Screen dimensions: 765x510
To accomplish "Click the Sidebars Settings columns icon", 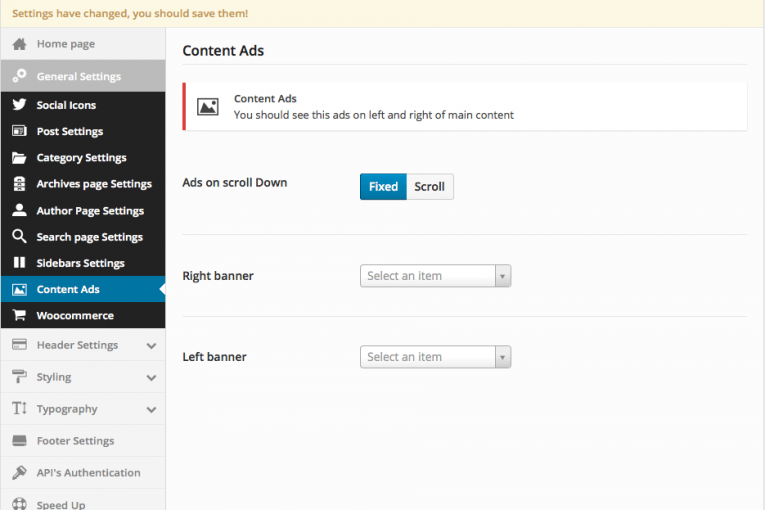I will tap(20, 263).
